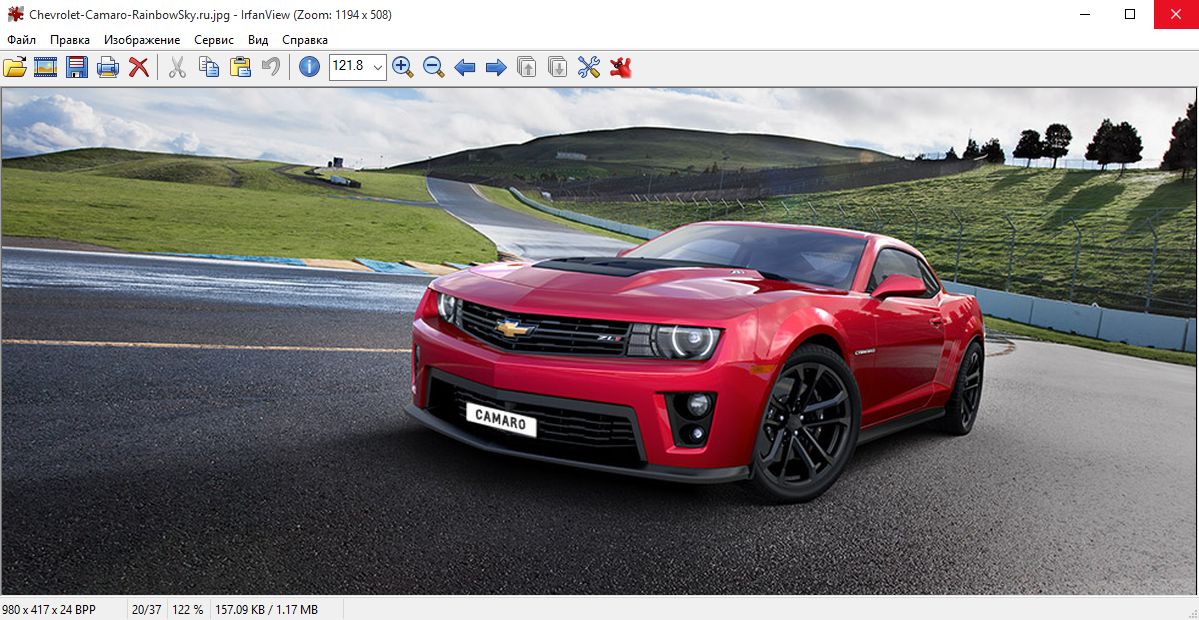Show image information via the blue info icon
The width and height of the screenshot is (1199, 620).
pos(309,67)
